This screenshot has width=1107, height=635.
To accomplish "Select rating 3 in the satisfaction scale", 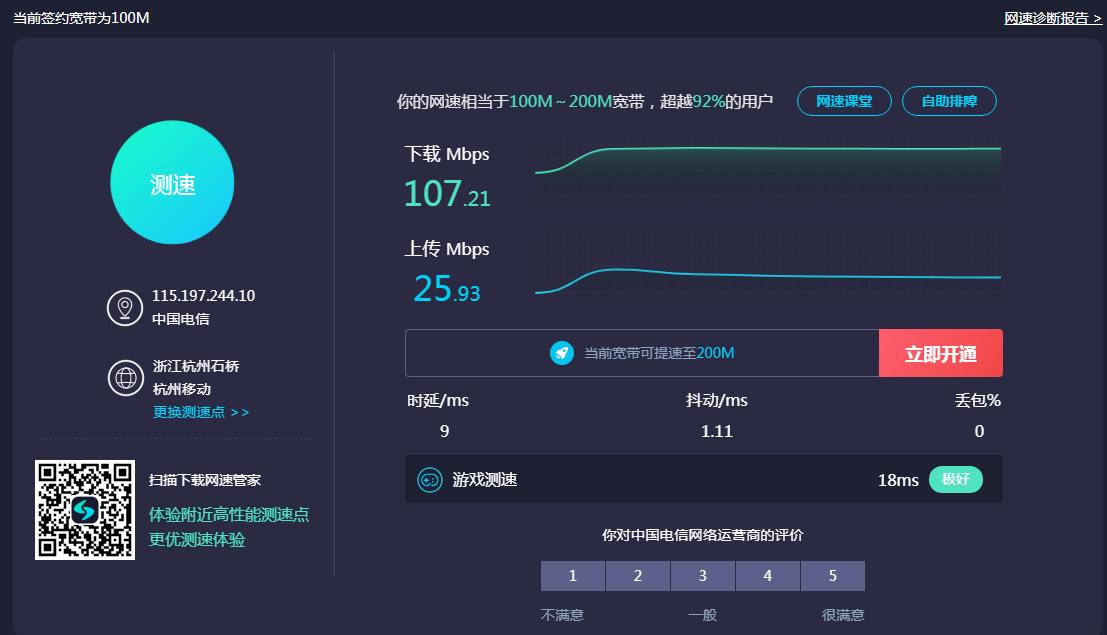I will (703, 576).
